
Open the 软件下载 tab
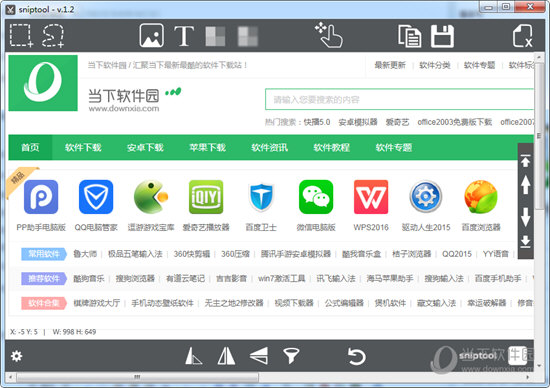(x=83, y=147)
